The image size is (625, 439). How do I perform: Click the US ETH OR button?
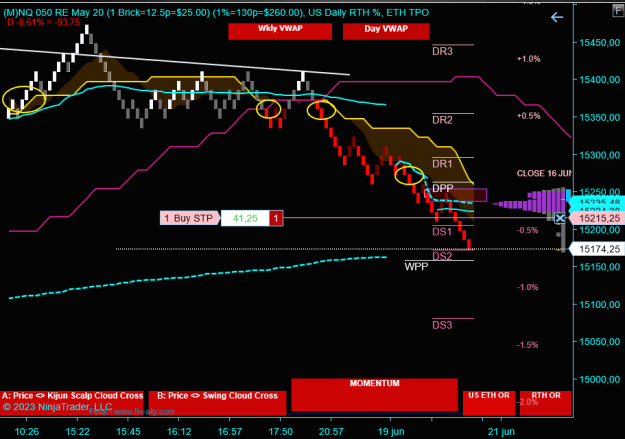coord(489,403)
